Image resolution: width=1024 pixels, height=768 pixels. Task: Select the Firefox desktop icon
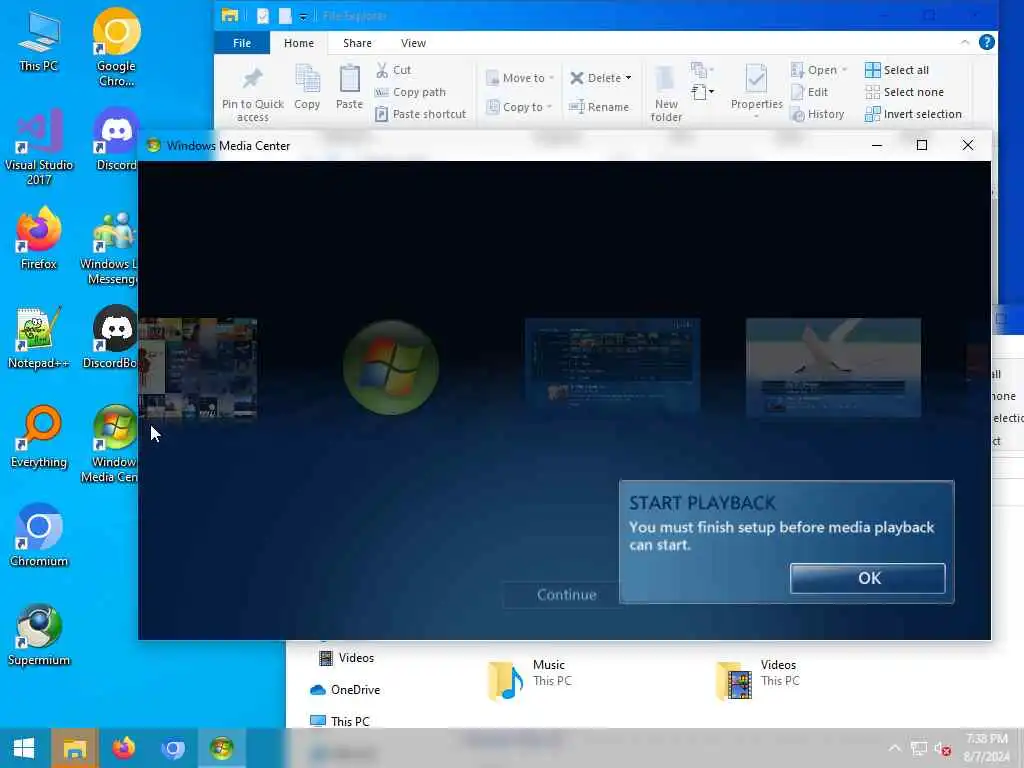[39, 238]
